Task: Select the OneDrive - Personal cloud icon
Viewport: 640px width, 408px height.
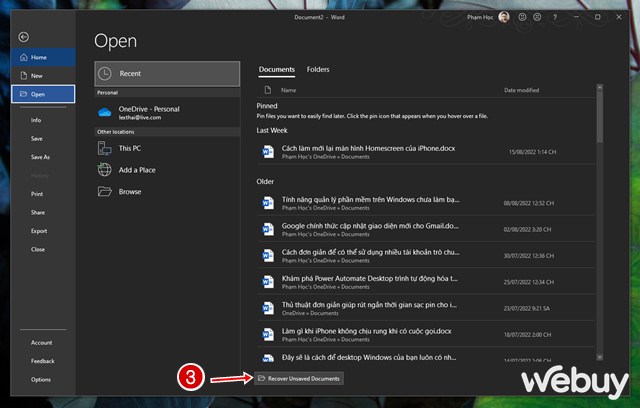Action: point(106,112)
